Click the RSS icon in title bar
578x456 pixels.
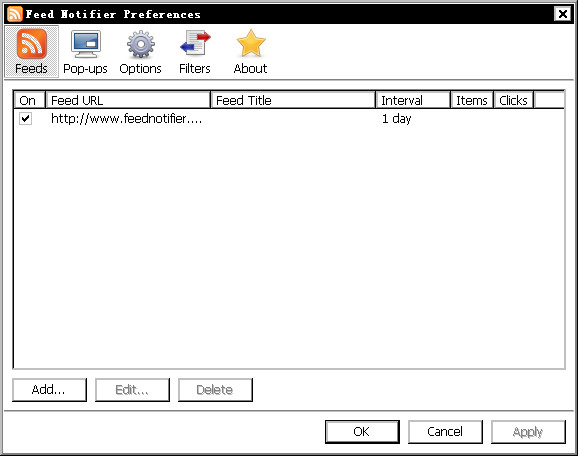15,14
